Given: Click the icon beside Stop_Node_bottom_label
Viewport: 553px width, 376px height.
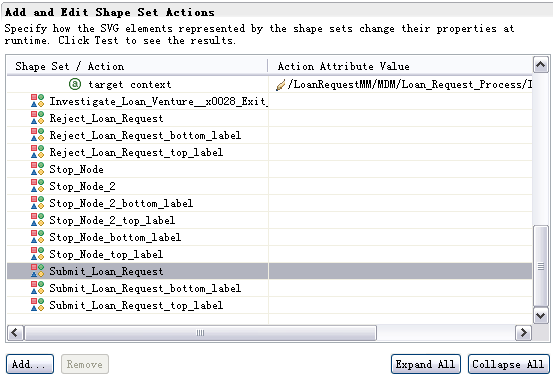Looking at the screenshot, I should [37, 237].
